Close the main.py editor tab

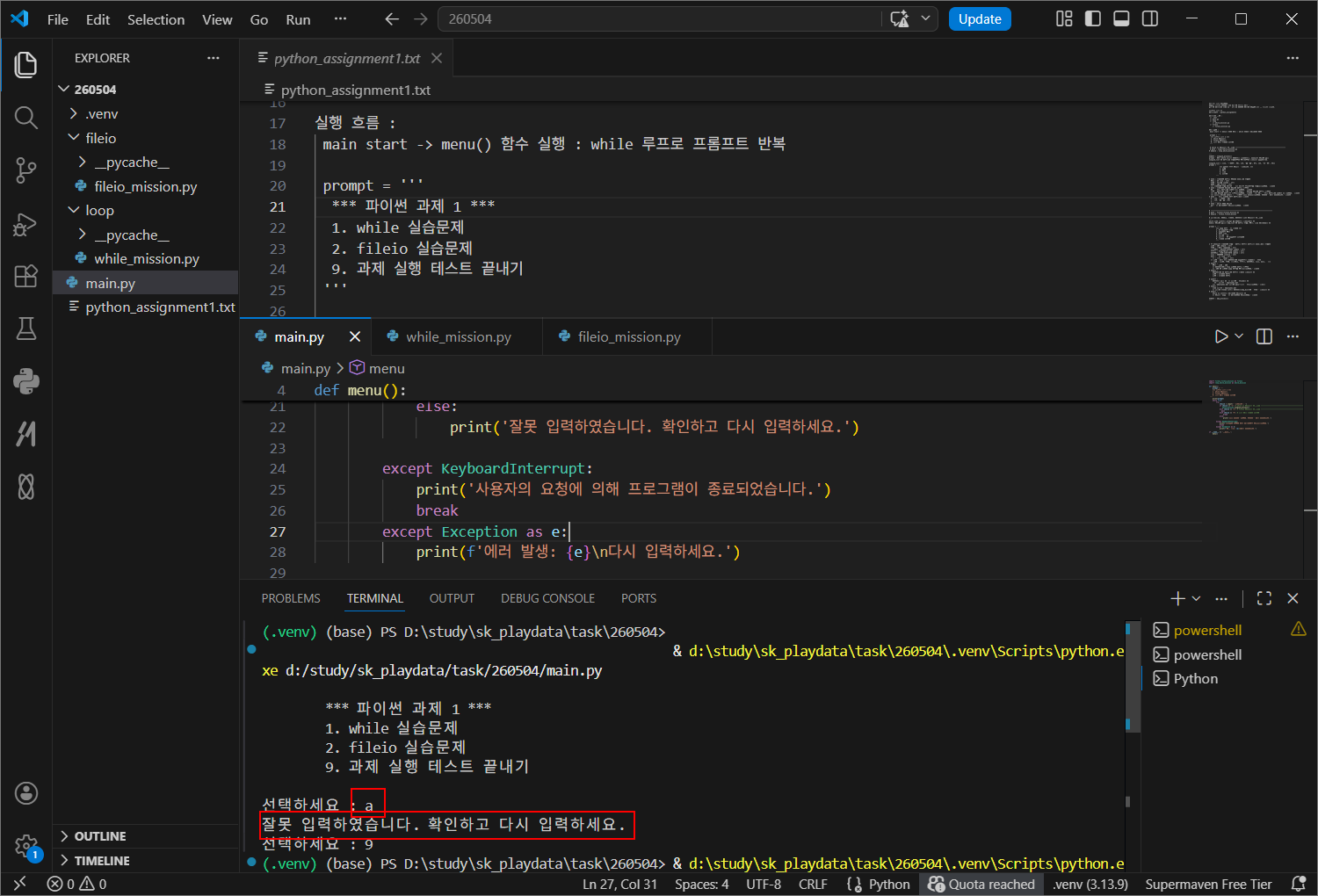pos(355,336)
